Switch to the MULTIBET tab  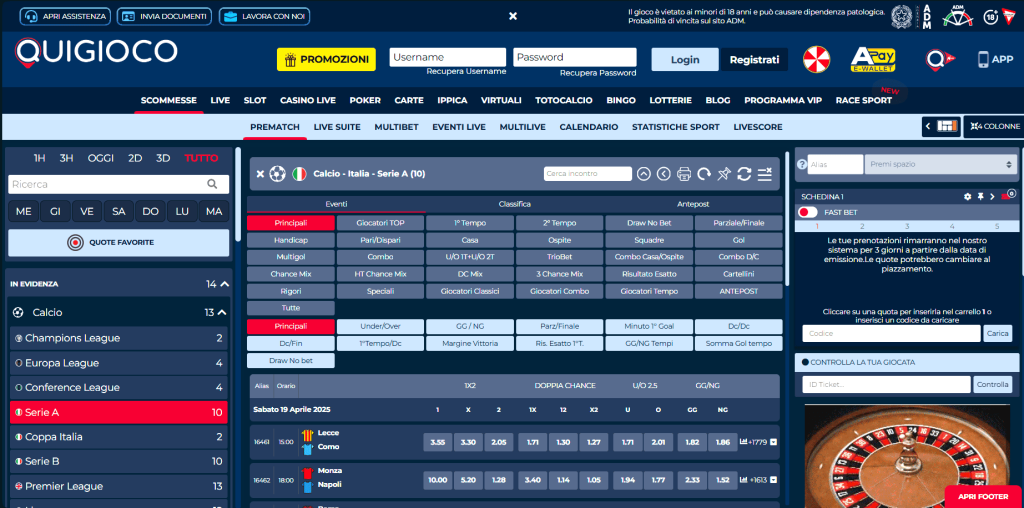[396, 127]
